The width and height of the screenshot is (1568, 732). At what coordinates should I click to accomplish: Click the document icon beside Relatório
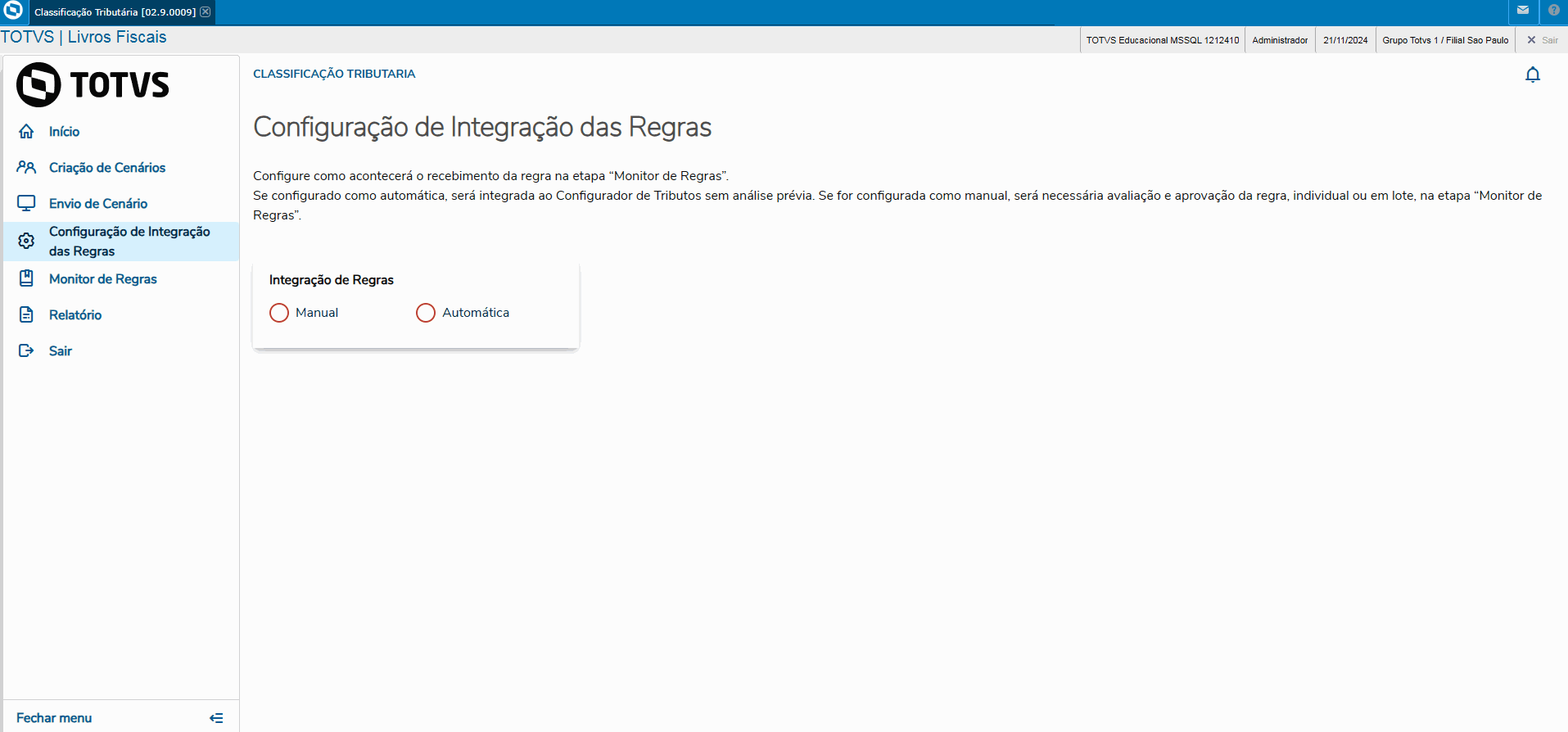[26, 314]
